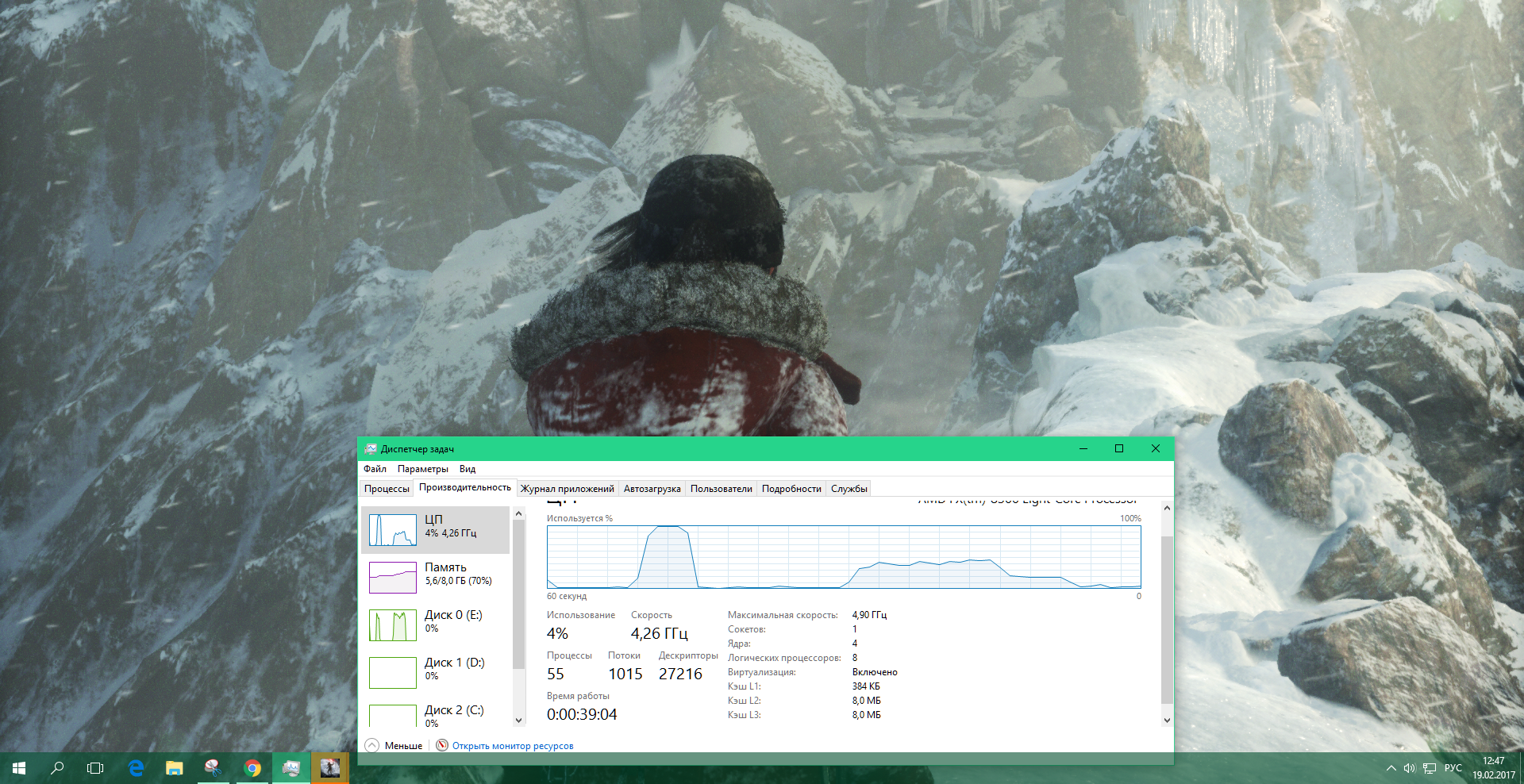Click the Используется % graph label

point(579,519)
